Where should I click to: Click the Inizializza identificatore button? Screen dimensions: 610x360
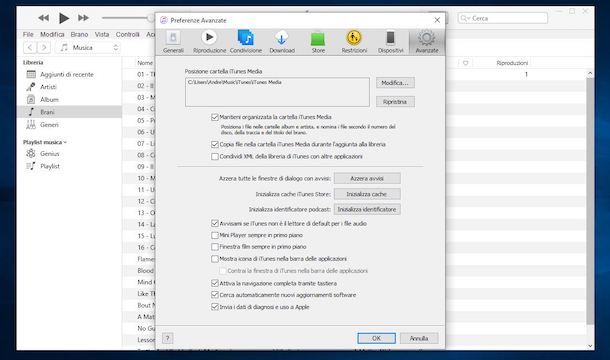[367, 209]
